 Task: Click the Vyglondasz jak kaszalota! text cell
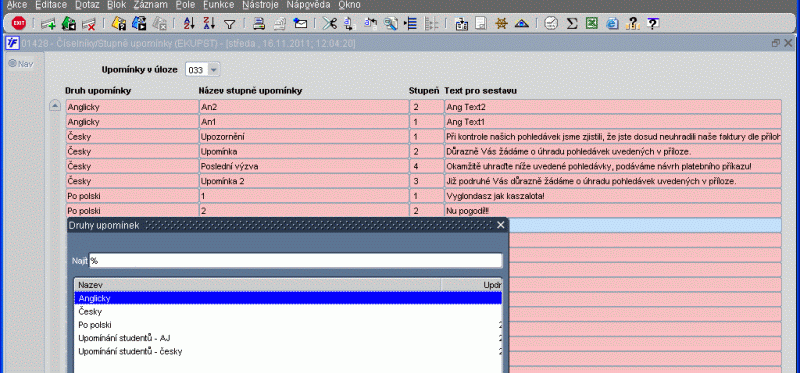pos(613,196)
